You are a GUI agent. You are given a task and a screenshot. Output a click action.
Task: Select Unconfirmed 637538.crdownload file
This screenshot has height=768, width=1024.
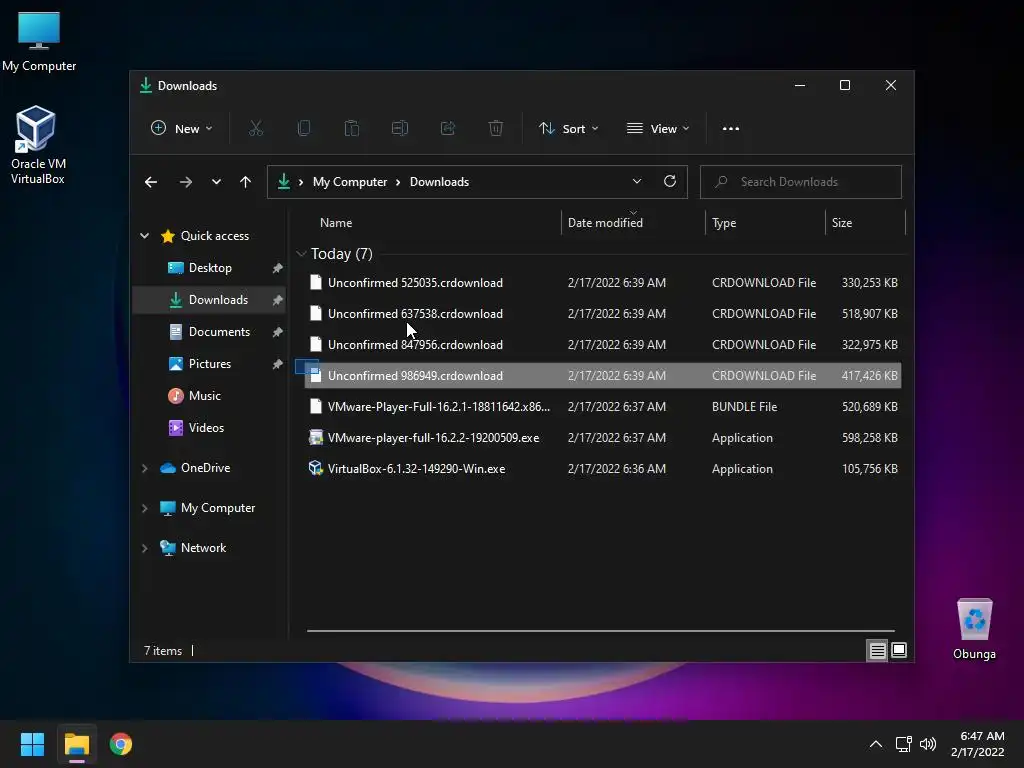tap(603, 313)
